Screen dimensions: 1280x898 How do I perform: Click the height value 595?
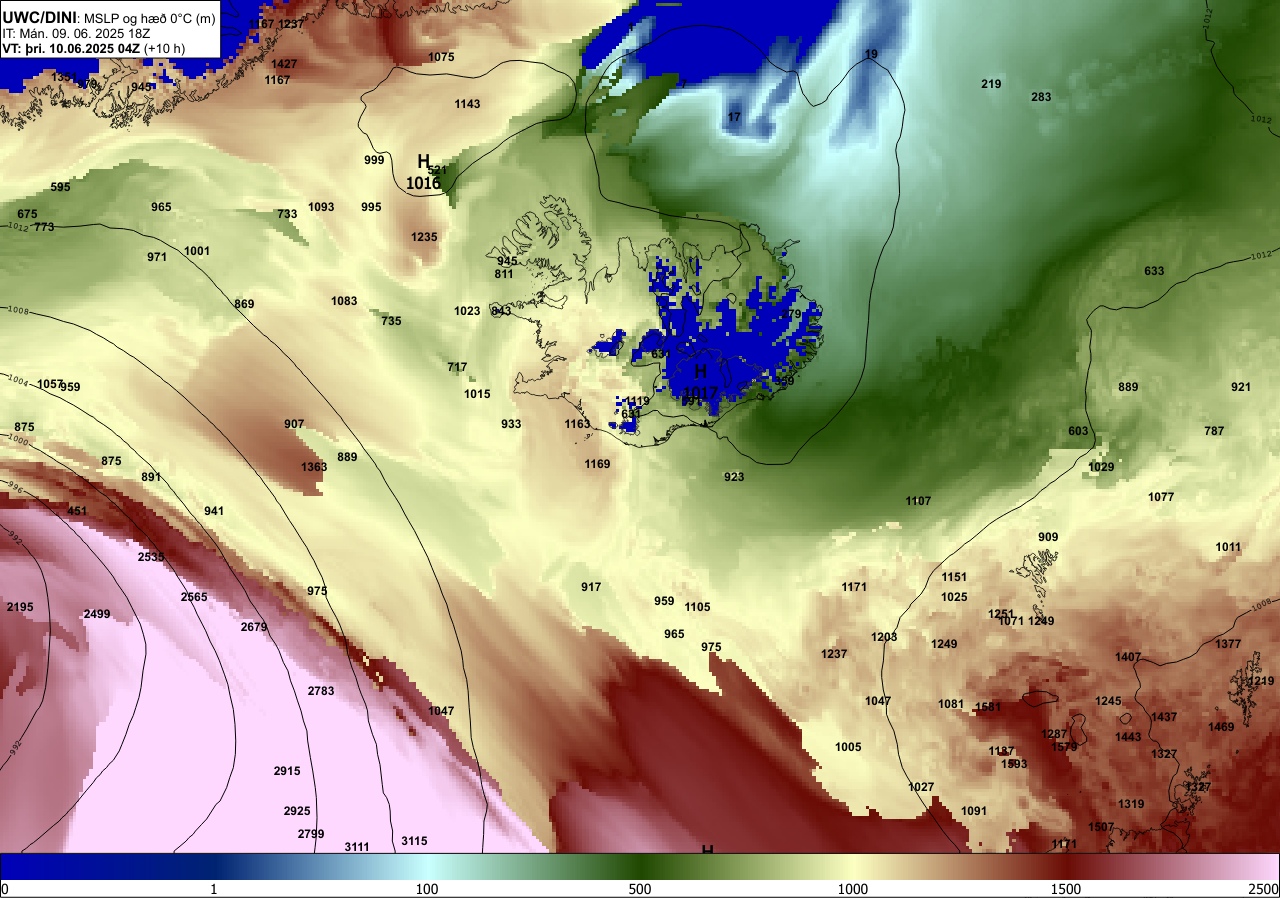tap(60, 187)
